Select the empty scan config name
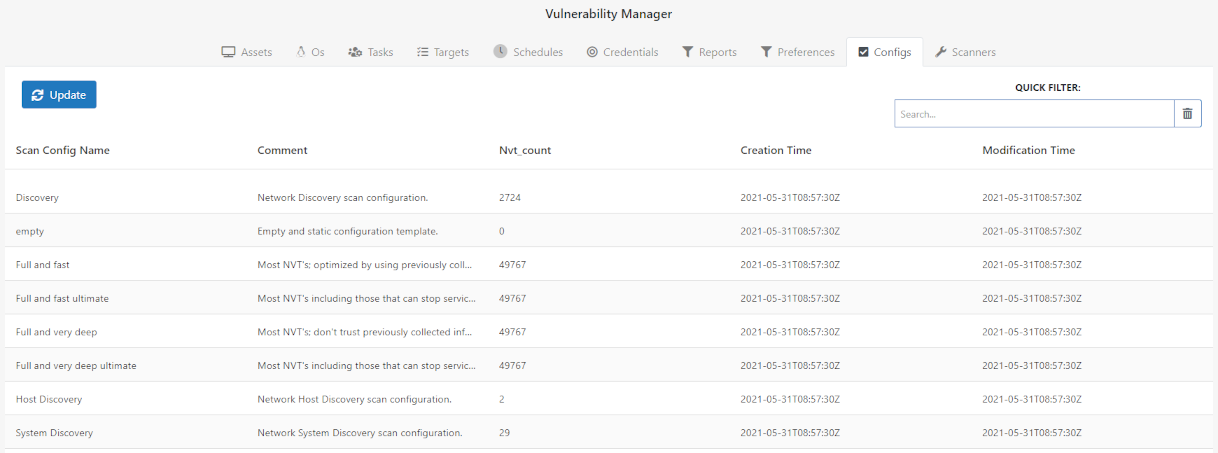This screenshot has width=1218, height=453. tap(30, 231)
